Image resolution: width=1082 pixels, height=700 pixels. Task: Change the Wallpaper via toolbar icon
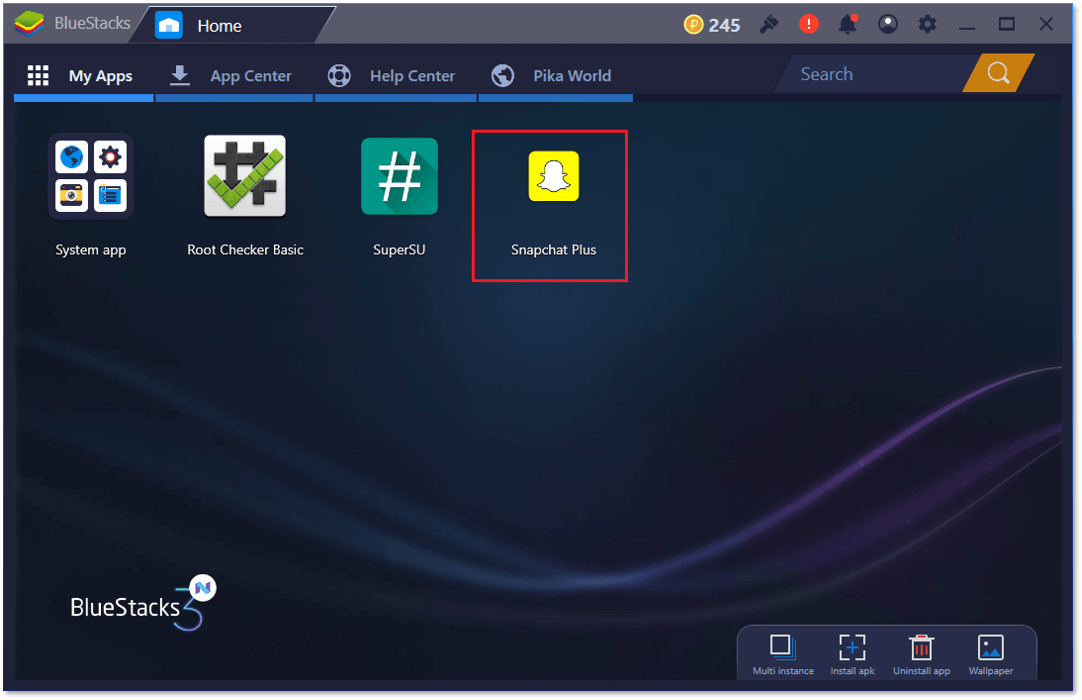click(991, 648)
